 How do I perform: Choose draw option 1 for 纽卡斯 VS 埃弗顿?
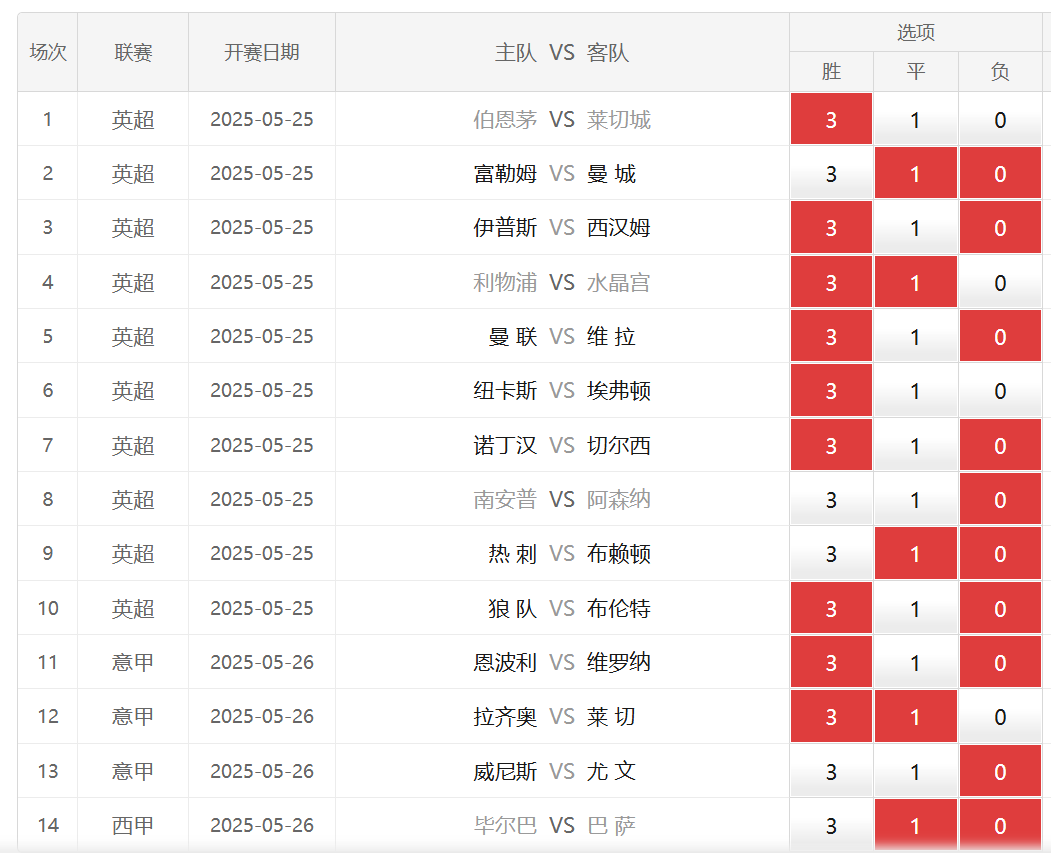[916, 391]
